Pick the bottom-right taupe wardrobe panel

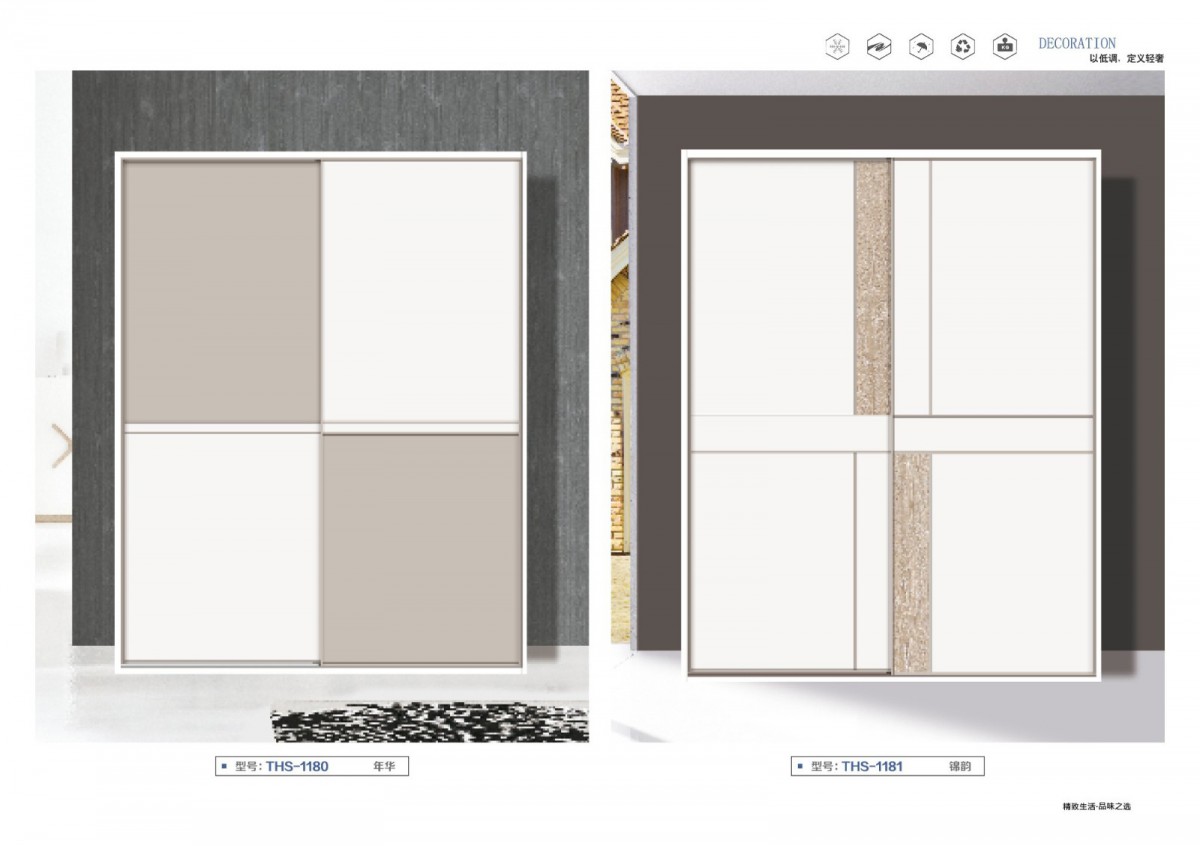tap(421, 548)
